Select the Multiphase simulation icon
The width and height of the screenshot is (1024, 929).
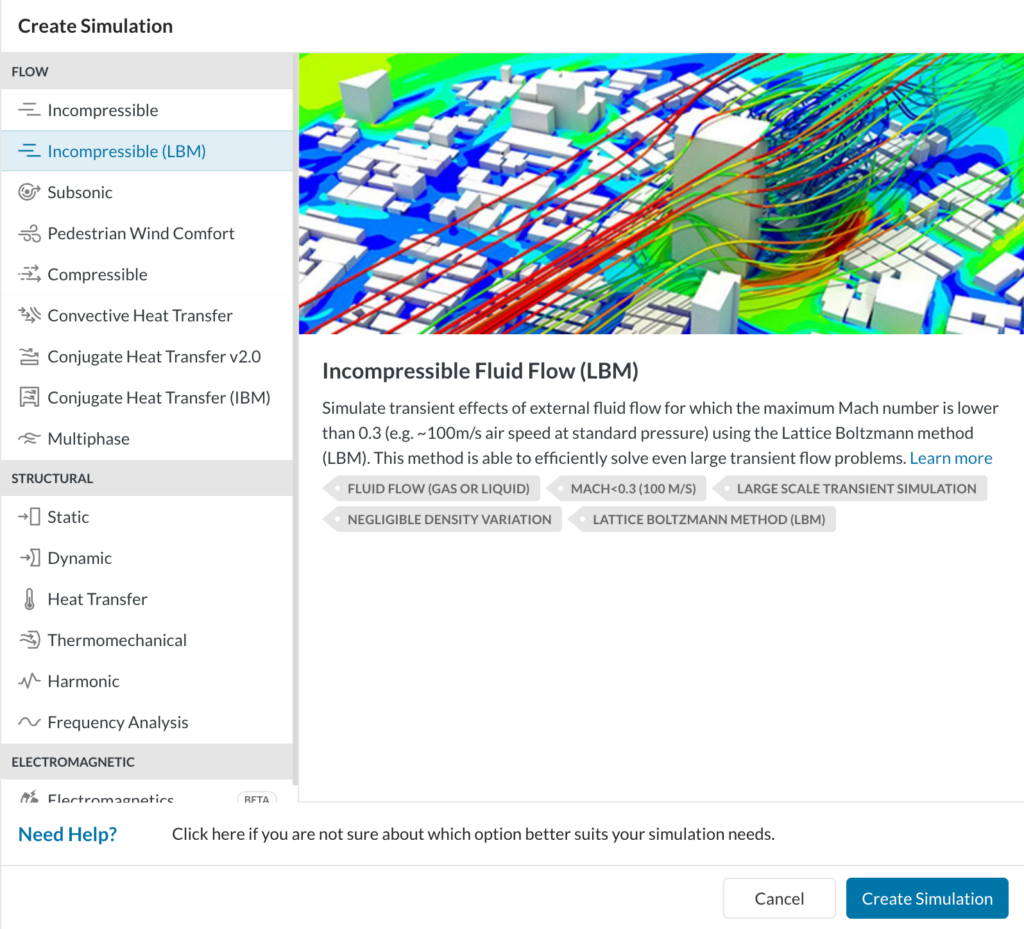coord(29,438)
